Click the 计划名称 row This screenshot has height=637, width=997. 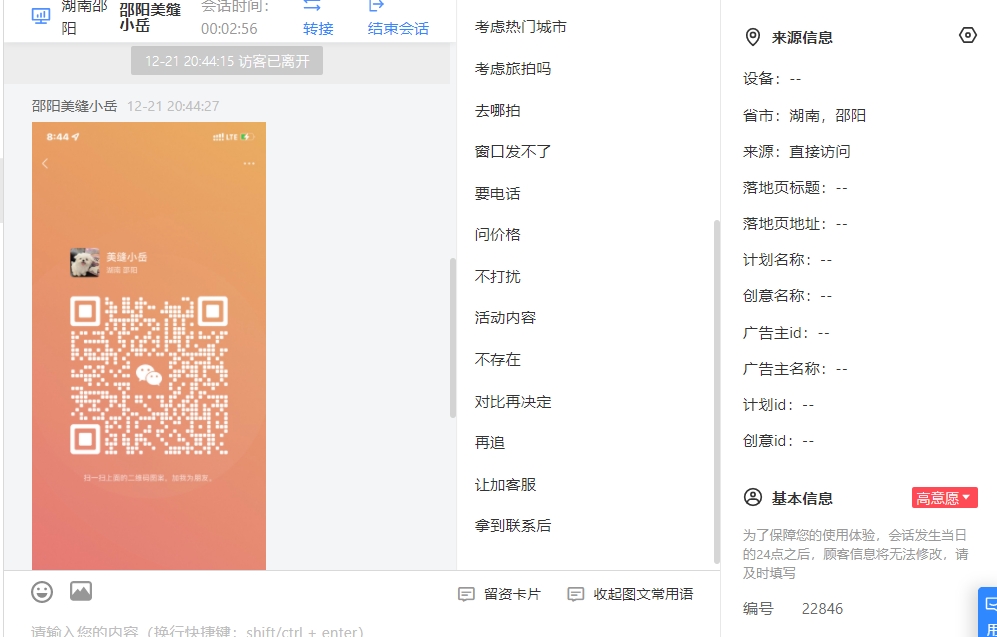click(x=787, y=260)
